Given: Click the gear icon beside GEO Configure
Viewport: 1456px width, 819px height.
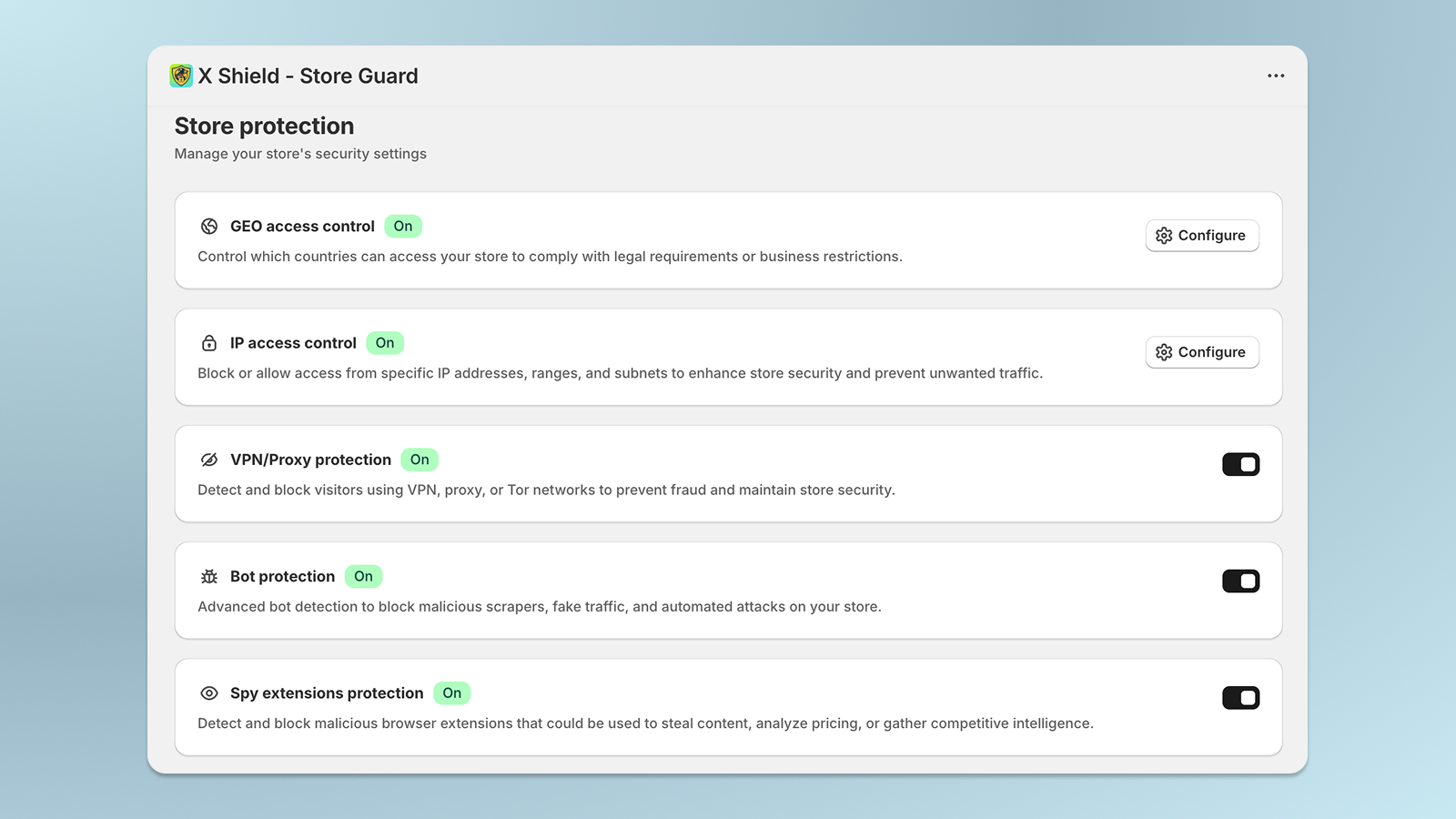Looking at the screenshot, I should pos(1164,235).
